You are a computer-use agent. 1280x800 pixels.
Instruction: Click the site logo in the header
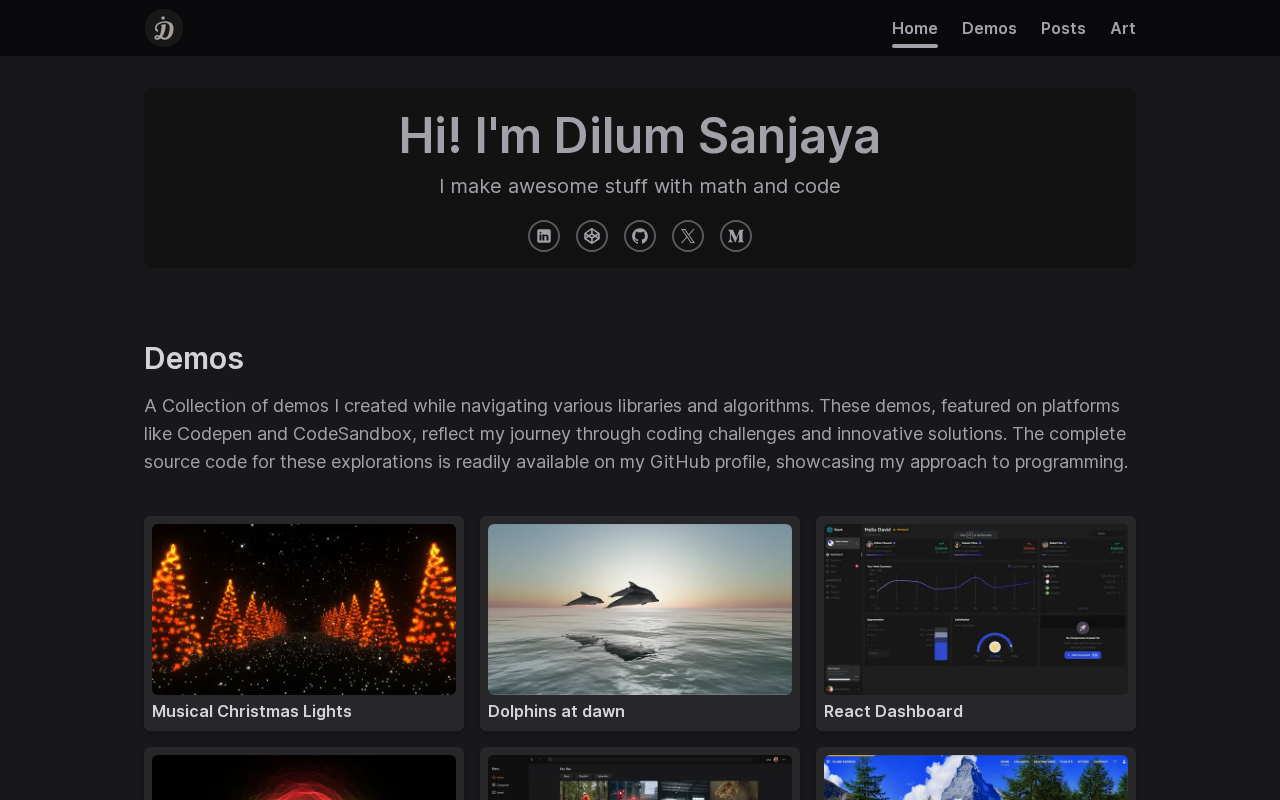tap(164, 28)
